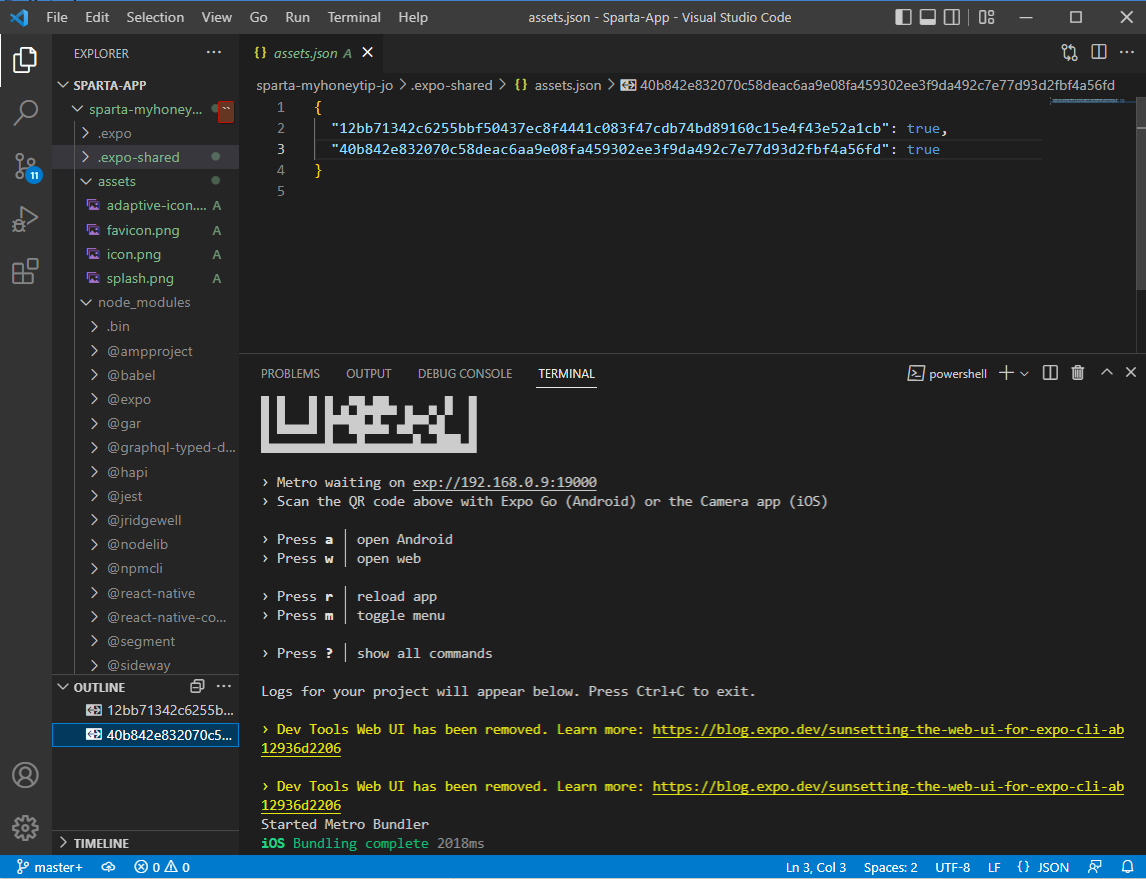Open notifications bell in status bar

click(1127, 867)
